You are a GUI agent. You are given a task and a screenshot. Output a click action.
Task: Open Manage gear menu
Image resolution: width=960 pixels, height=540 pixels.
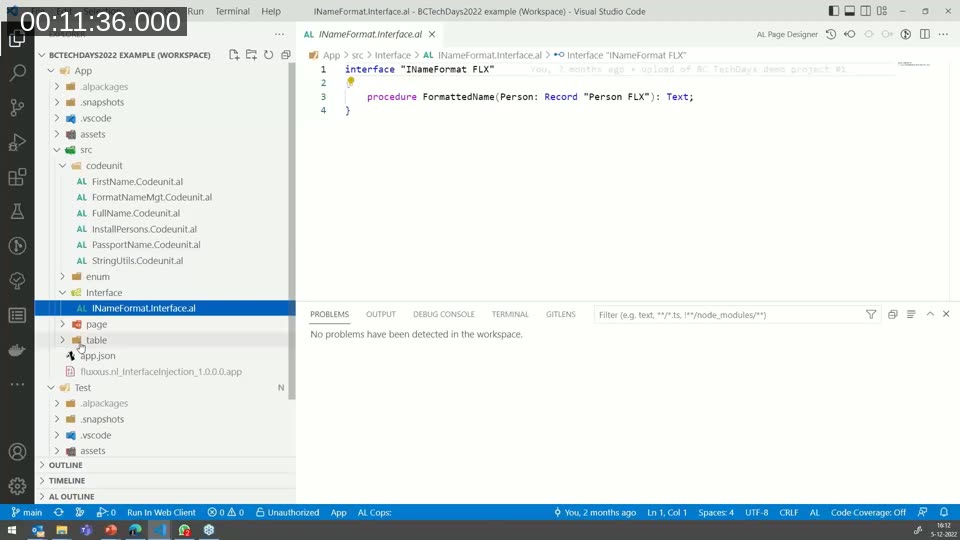17,486
